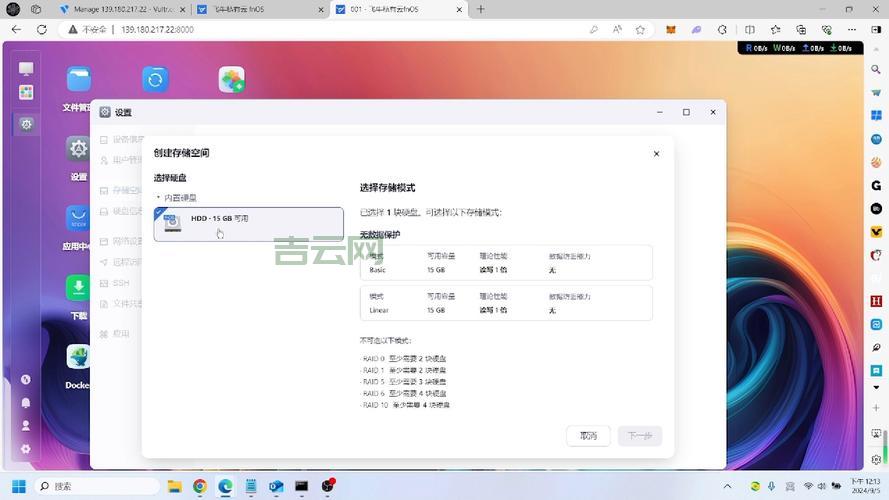889x500 pixels.
Task: Select the settings gear in left dock
Action: click(x=26, y=124)
